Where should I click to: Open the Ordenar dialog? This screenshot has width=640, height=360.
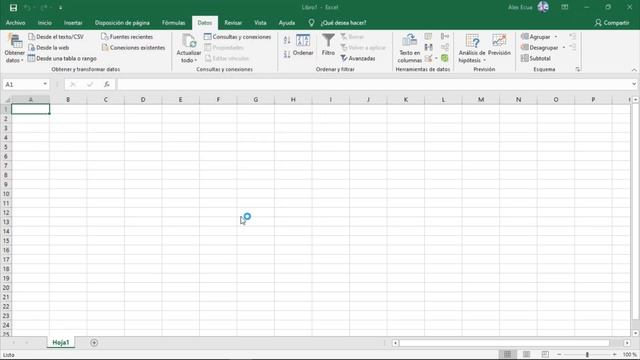303,45
